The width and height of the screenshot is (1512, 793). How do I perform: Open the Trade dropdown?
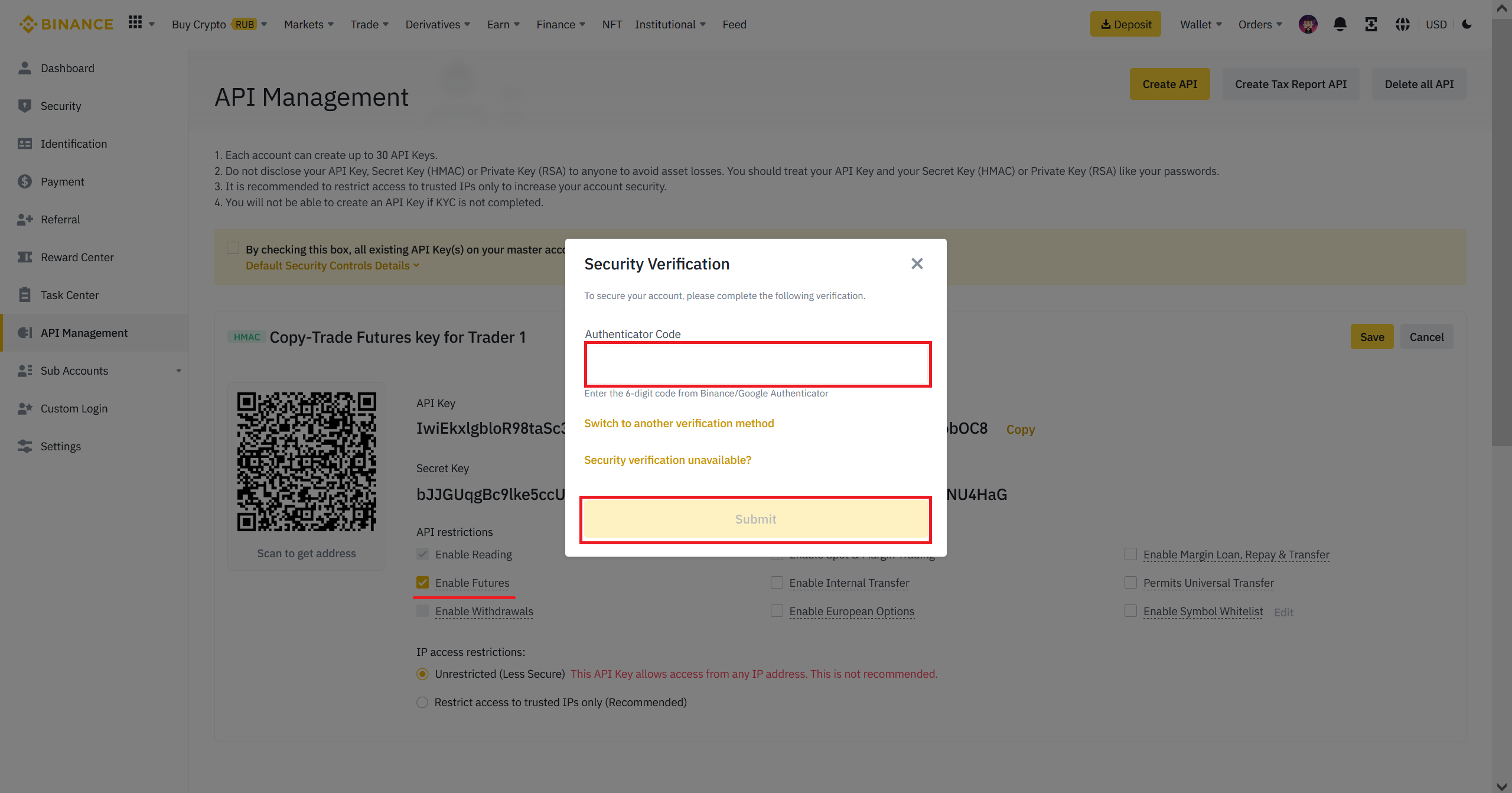[370, 24]
